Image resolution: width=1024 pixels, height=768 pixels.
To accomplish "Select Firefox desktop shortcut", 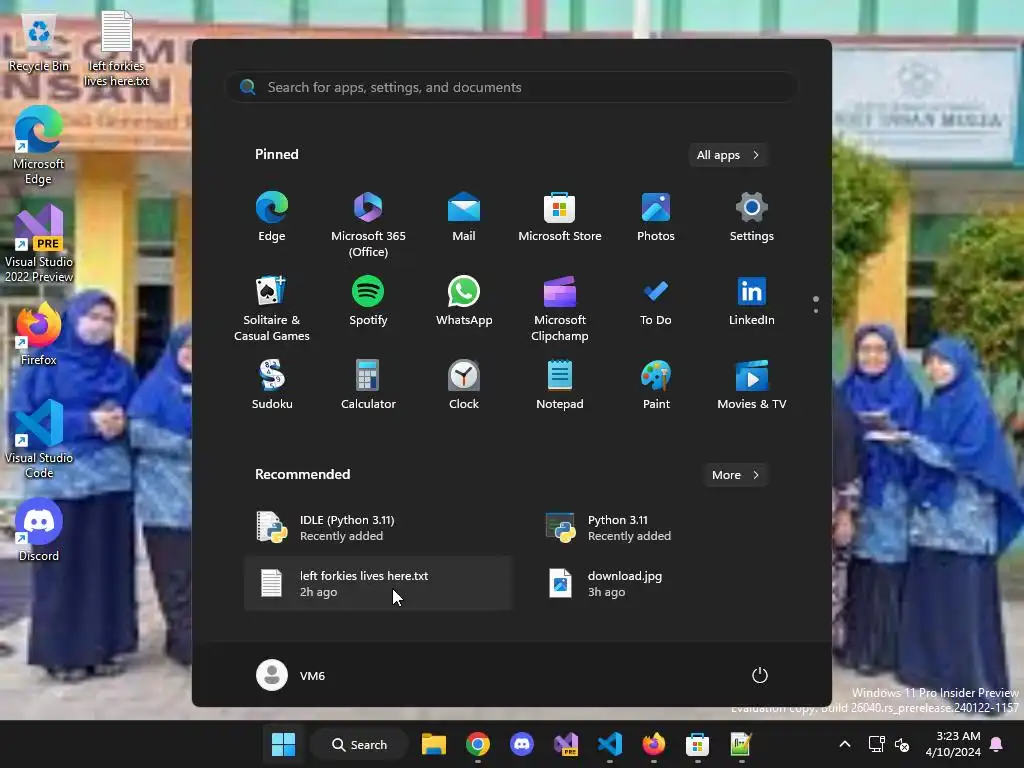I will [39, 334].
